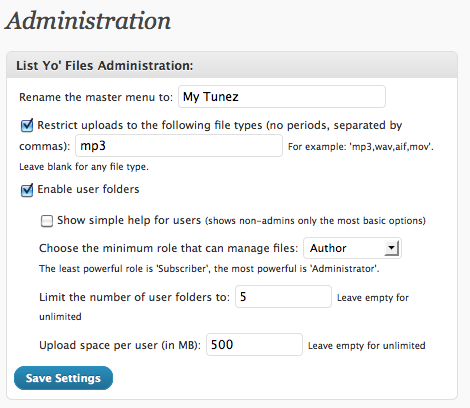The width and height of the screenshot is (470, 408).
Task: Click 'Limit the number of user folders to' label
Action: (134, 297)
